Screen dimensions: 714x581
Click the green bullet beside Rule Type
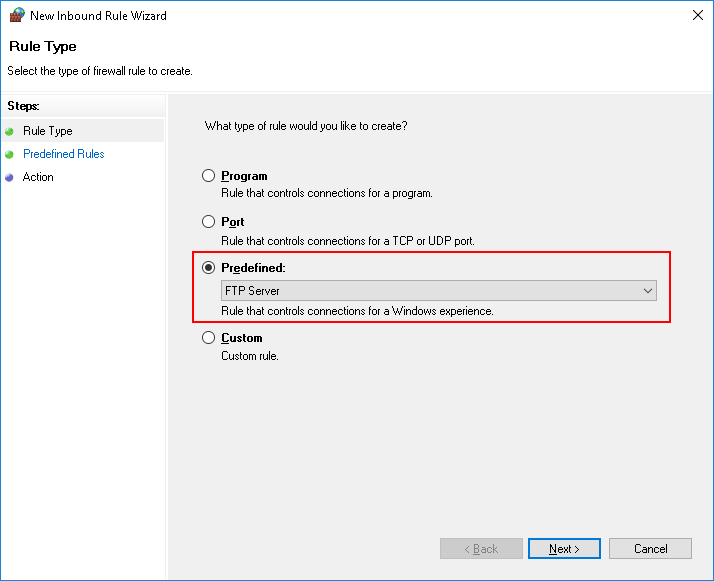pos(10,131)
